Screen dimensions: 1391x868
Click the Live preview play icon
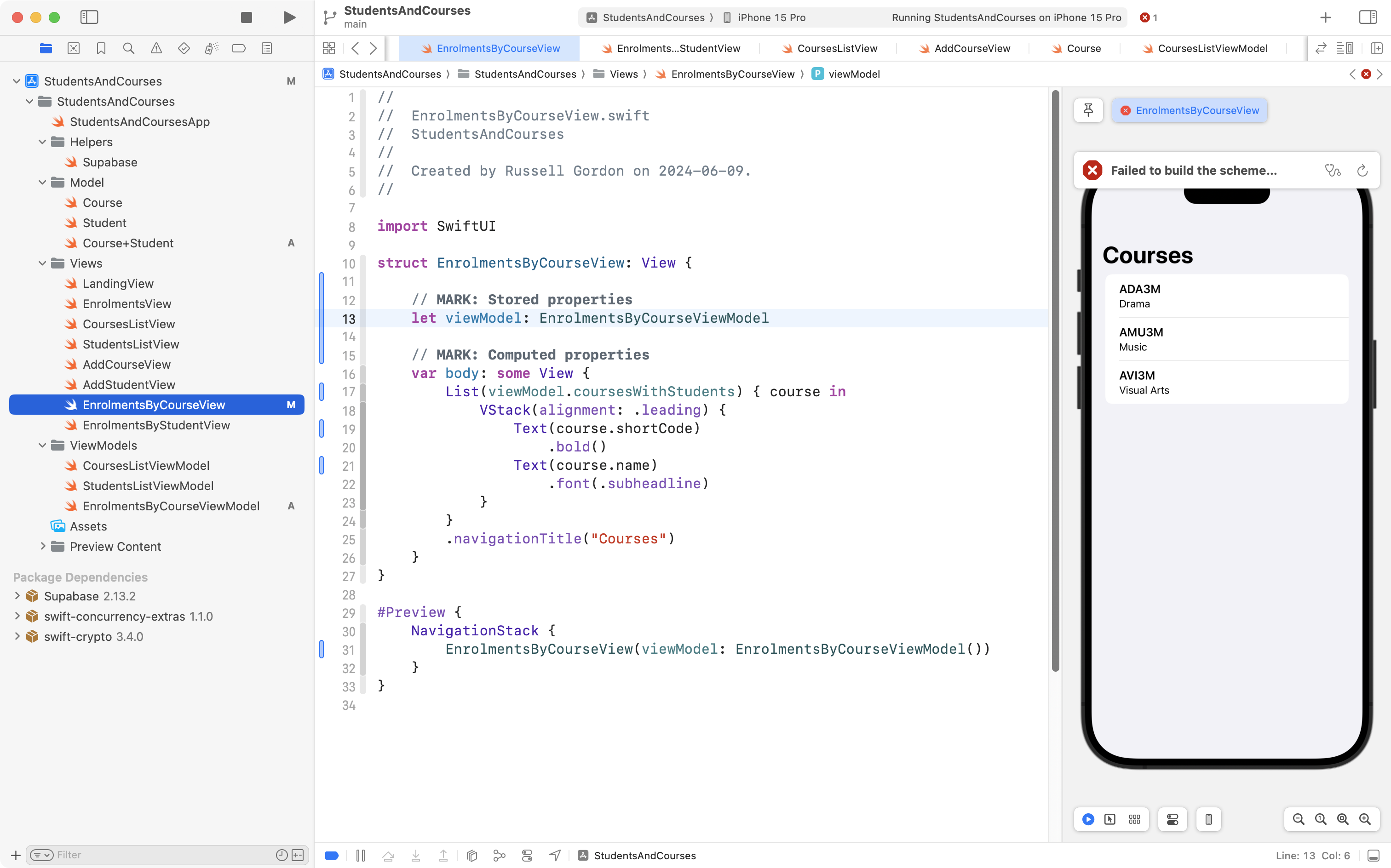1088,819
